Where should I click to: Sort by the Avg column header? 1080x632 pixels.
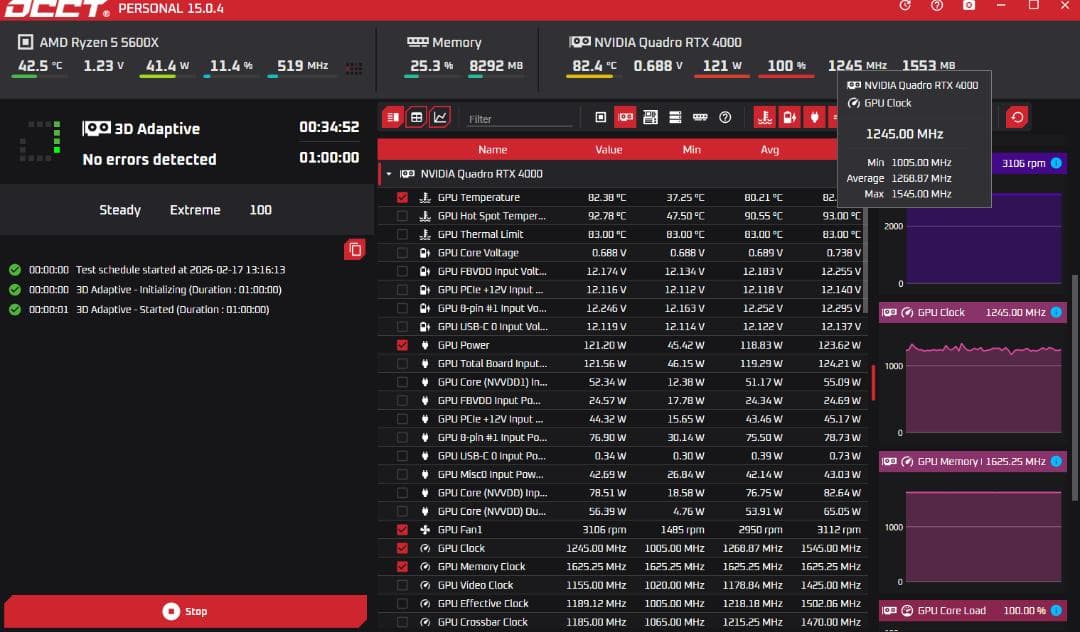tap(769, 149)
